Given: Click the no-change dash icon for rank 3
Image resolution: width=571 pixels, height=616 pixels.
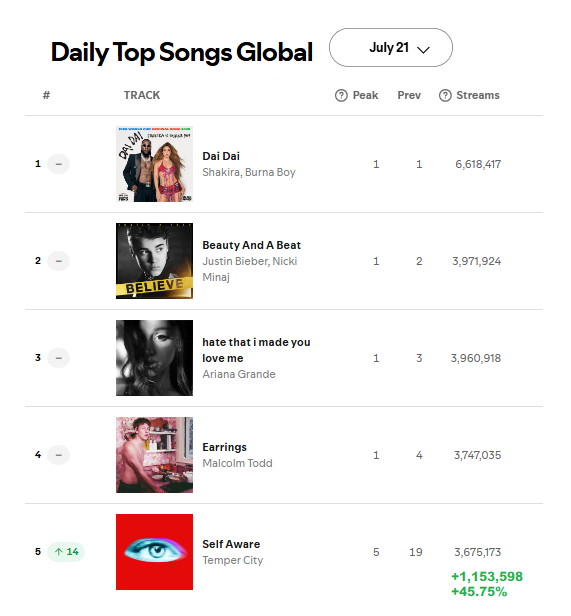Looking at the screenshot, I should tap(59, 358).
